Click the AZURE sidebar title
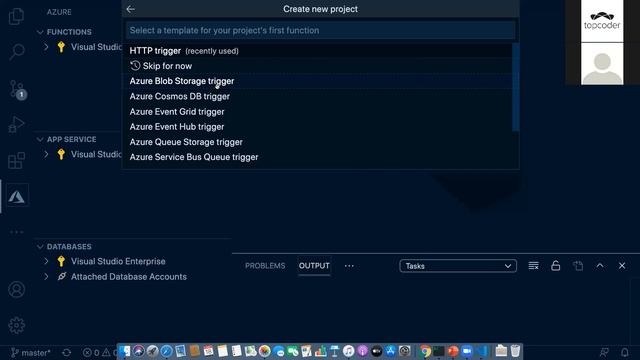This screenshot has height=360, width=640. (59, 12)
